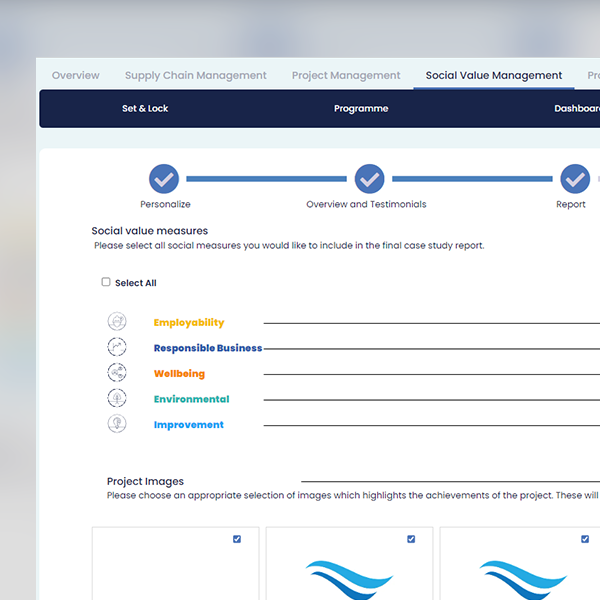Click the Wellbeing category icon

click(x=117, y=373)
